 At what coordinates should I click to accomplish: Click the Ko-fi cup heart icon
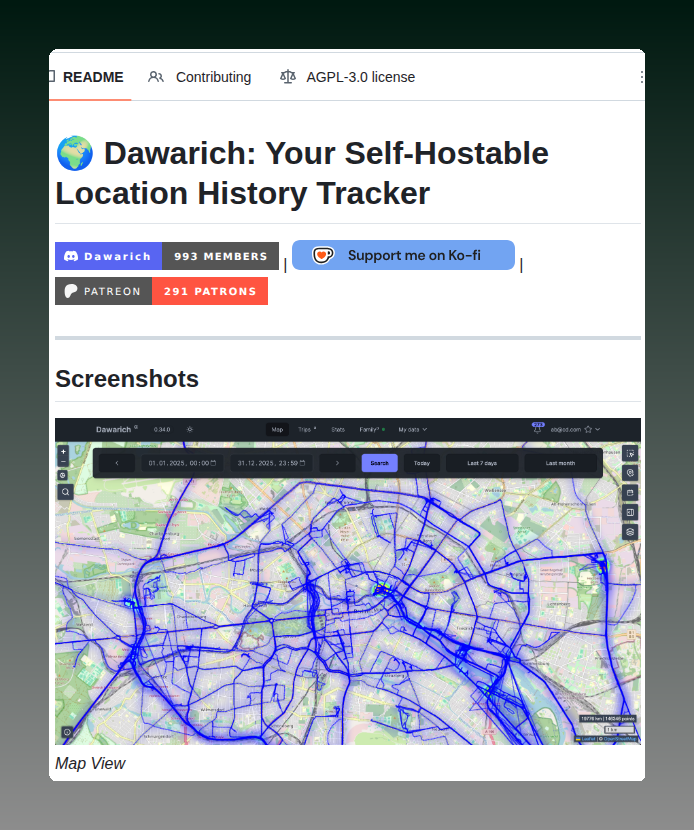[x=322, y=255]
